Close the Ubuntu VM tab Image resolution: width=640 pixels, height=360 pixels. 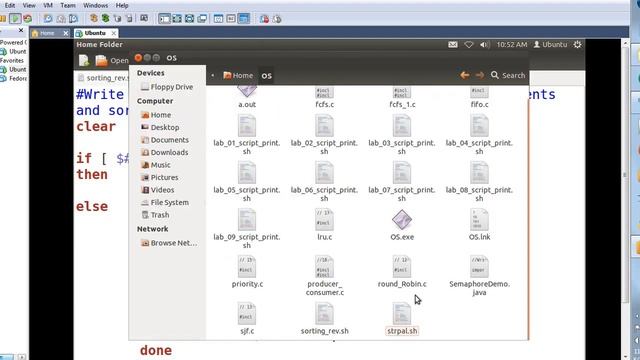point(113,33)
